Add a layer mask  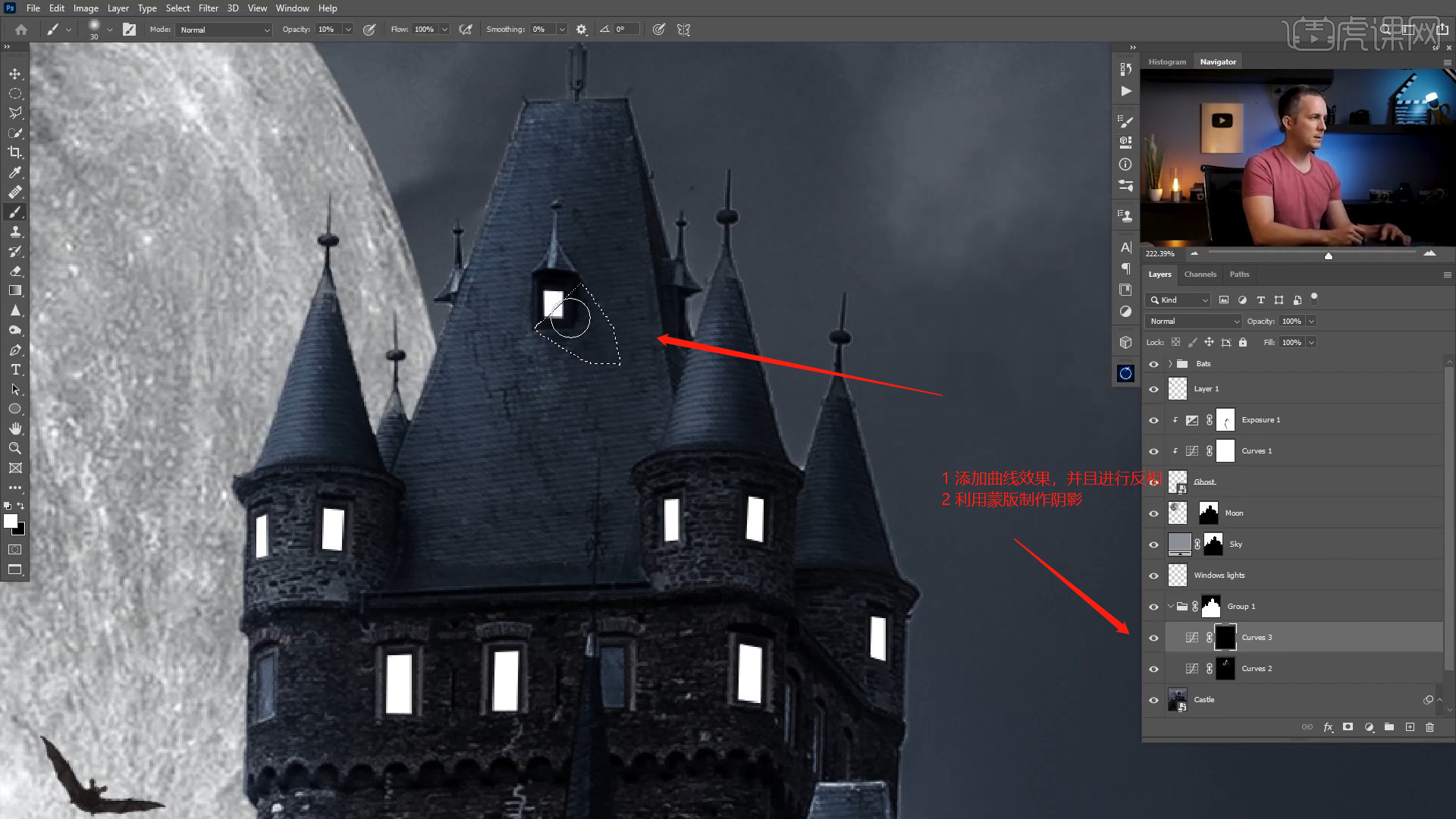(1348, 726)
